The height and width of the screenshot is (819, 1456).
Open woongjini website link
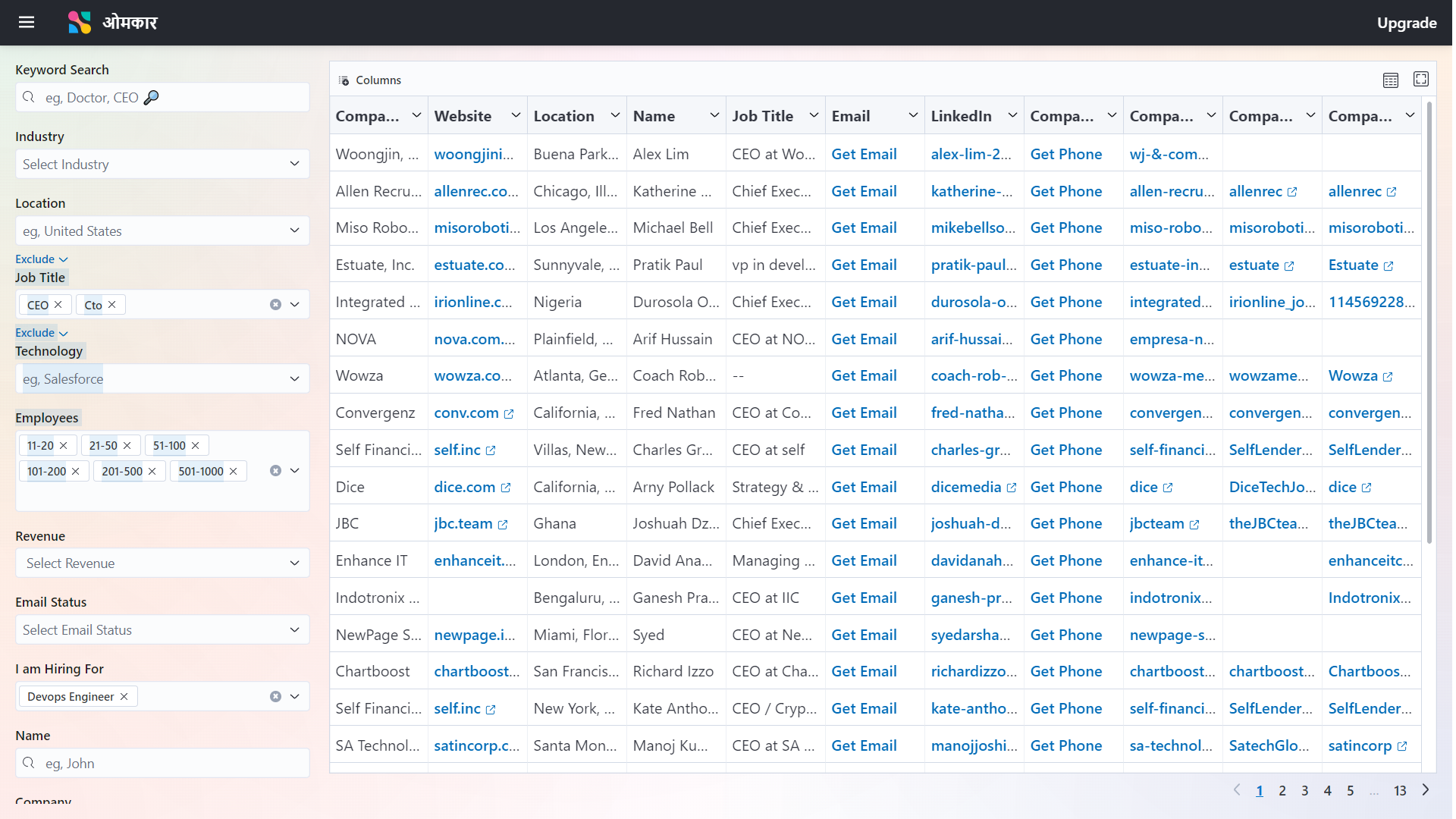pyautogui.click(x=474, y=155)
